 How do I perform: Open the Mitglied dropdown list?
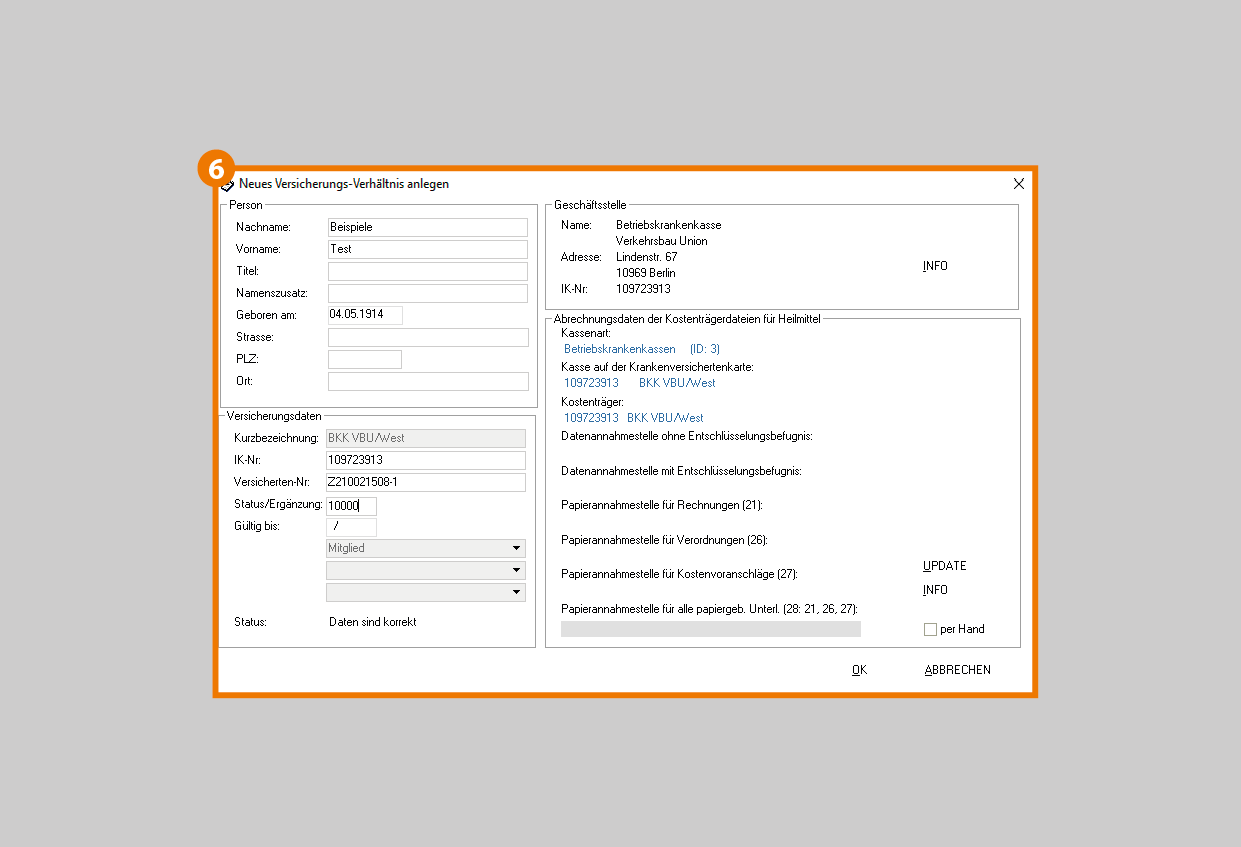pyautogui.click(x=516, y=549)
